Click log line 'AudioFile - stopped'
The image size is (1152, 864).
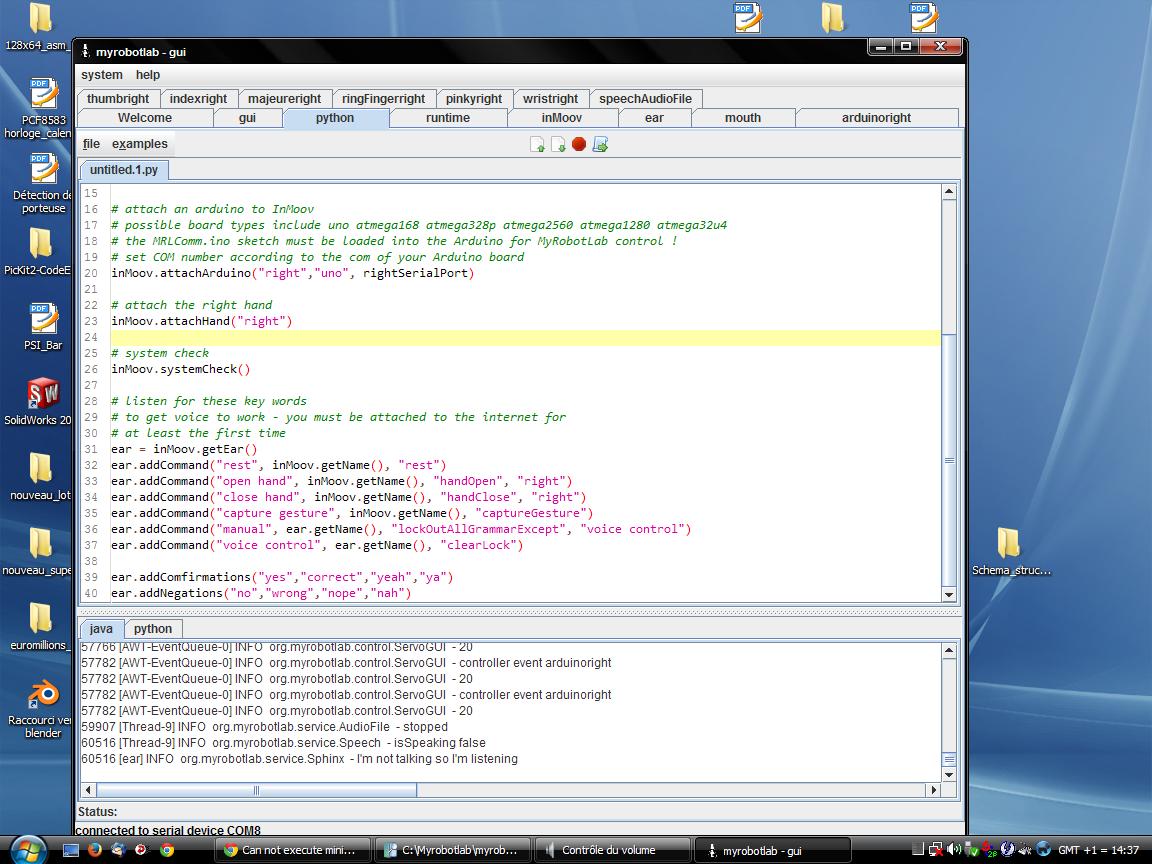point(264,727)
